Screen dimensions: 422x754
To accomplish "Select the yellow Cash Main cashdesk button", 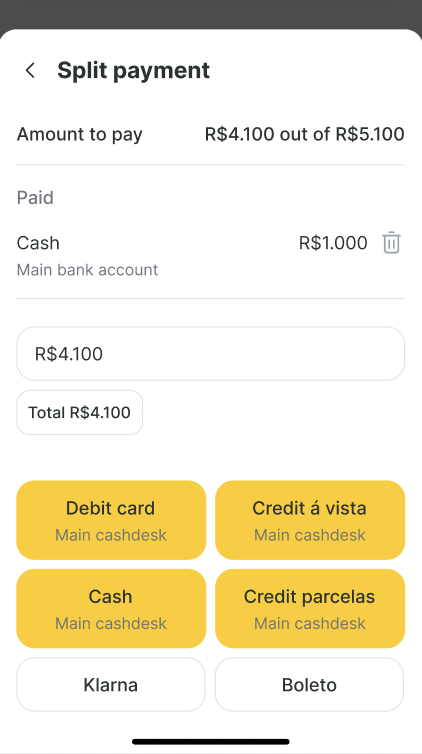I will click(x=111, y=608).
